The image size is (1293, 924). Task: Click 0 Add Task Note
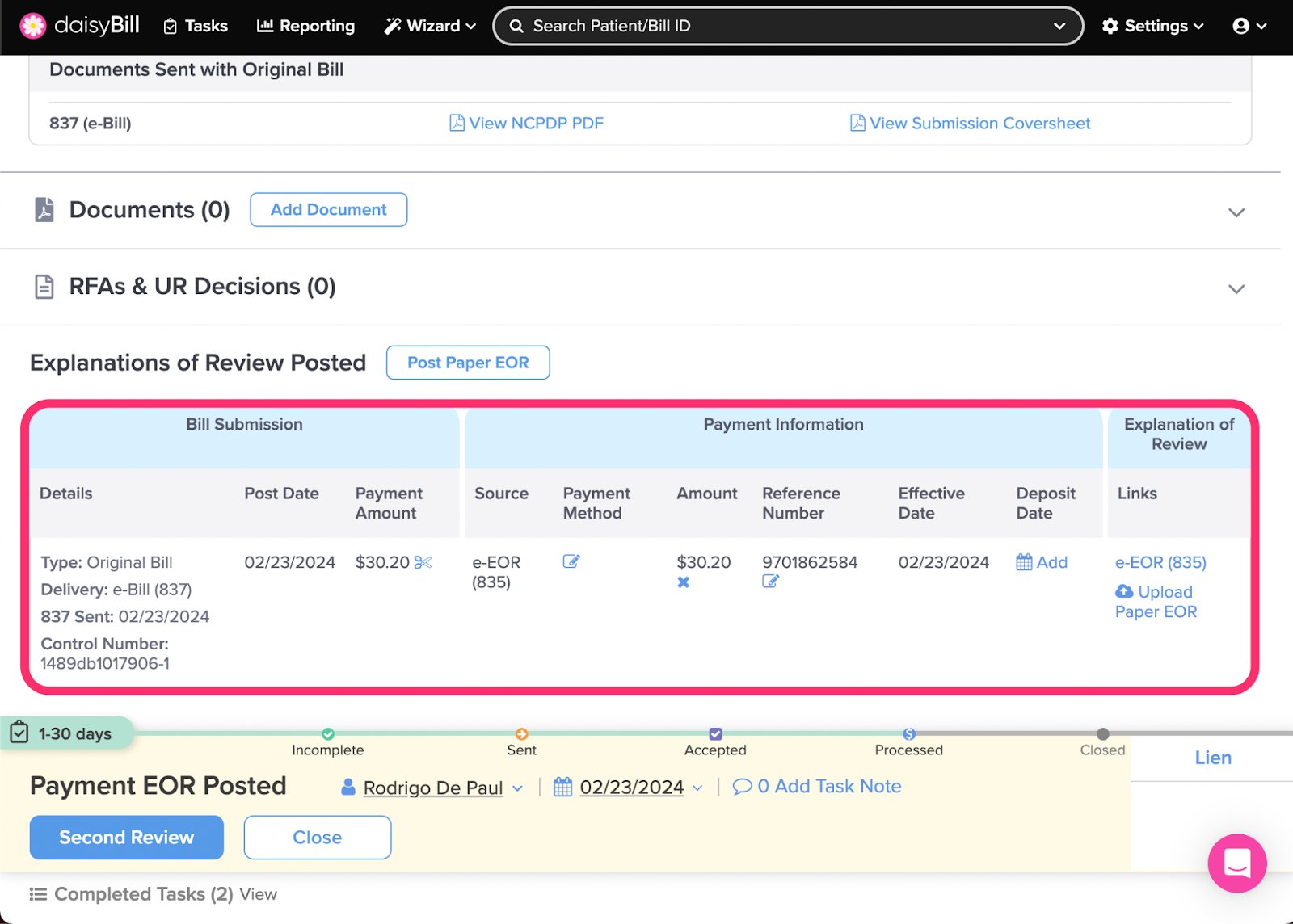tap(817, 787)
